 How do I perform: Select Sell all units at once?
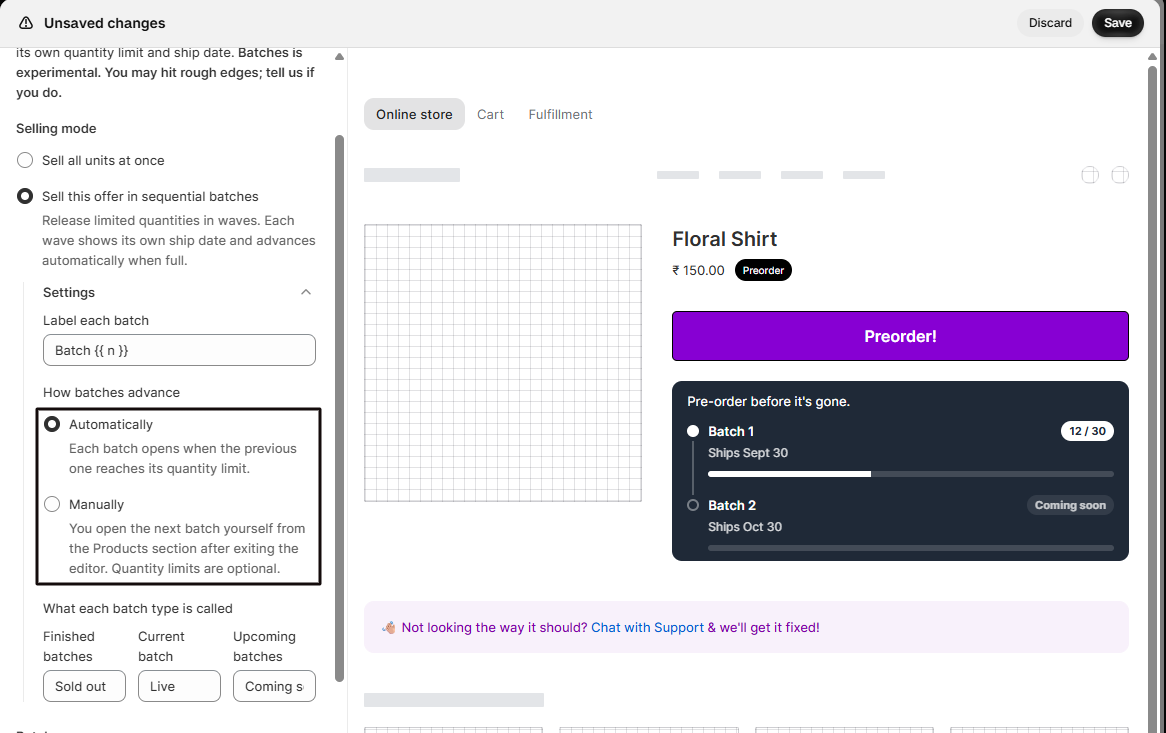tap(25, 161)
